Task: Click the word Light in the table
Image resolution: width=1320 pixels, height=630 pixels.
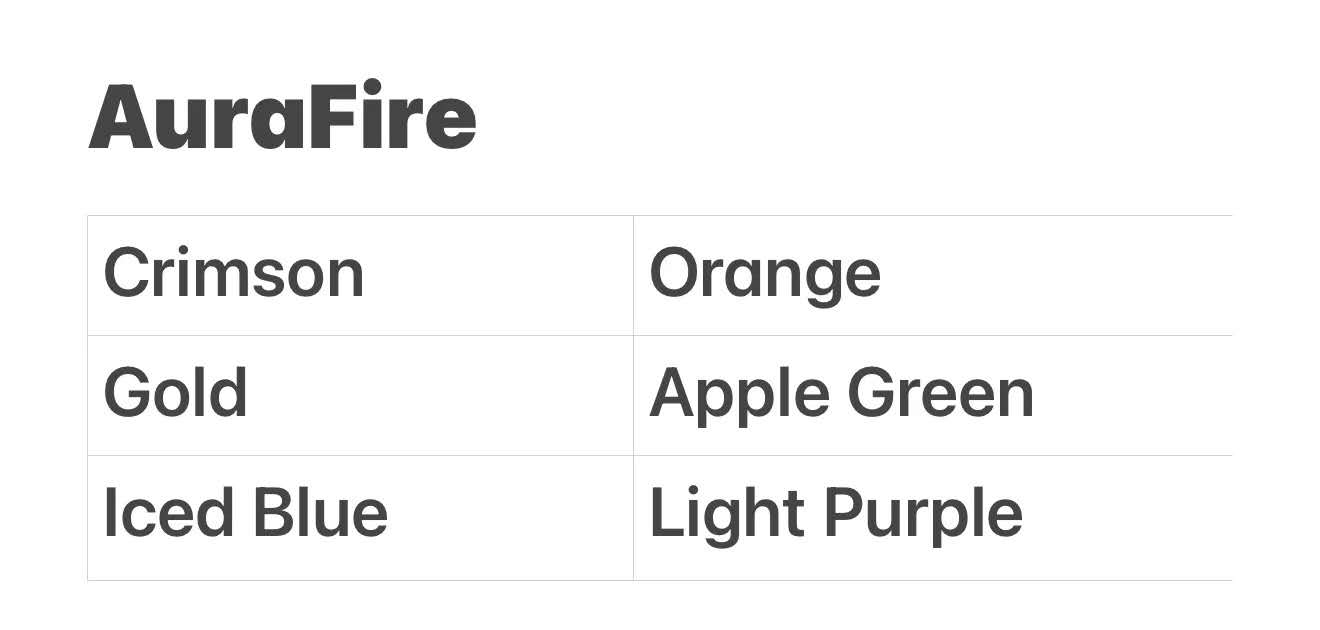Action: 727,513
